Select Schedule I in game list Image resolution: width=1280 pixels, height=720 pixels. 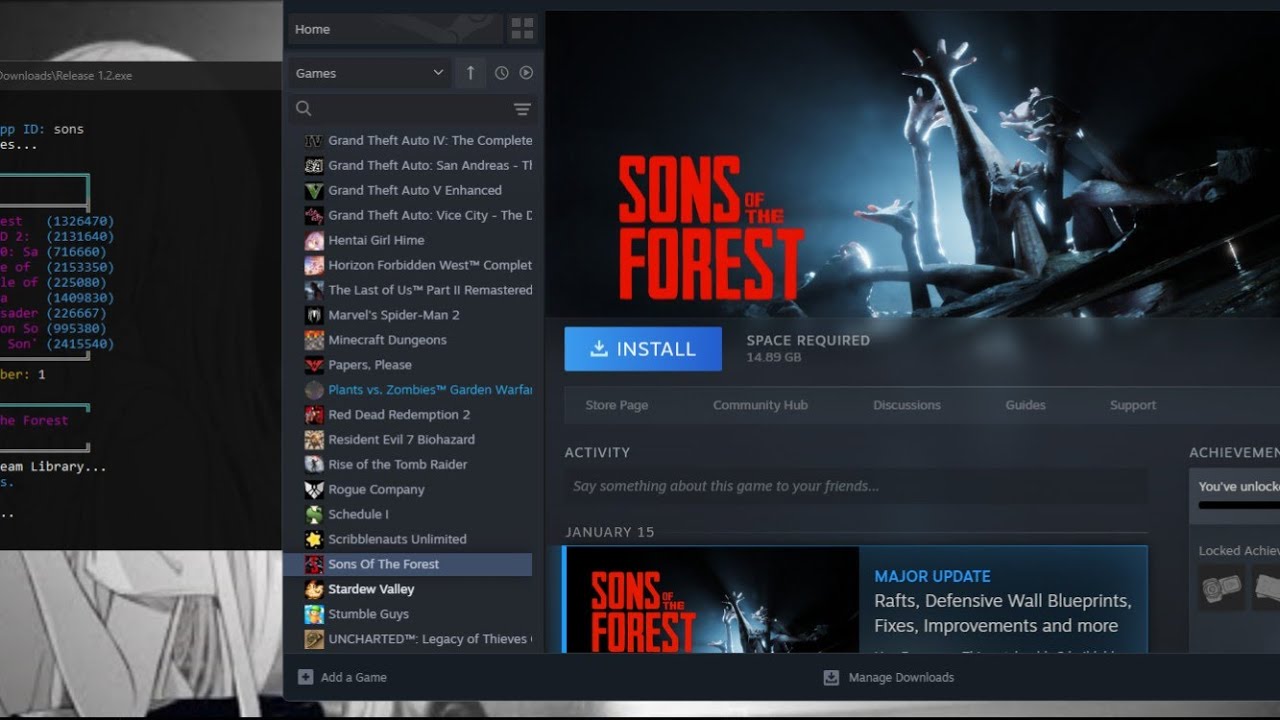point(408,515)
